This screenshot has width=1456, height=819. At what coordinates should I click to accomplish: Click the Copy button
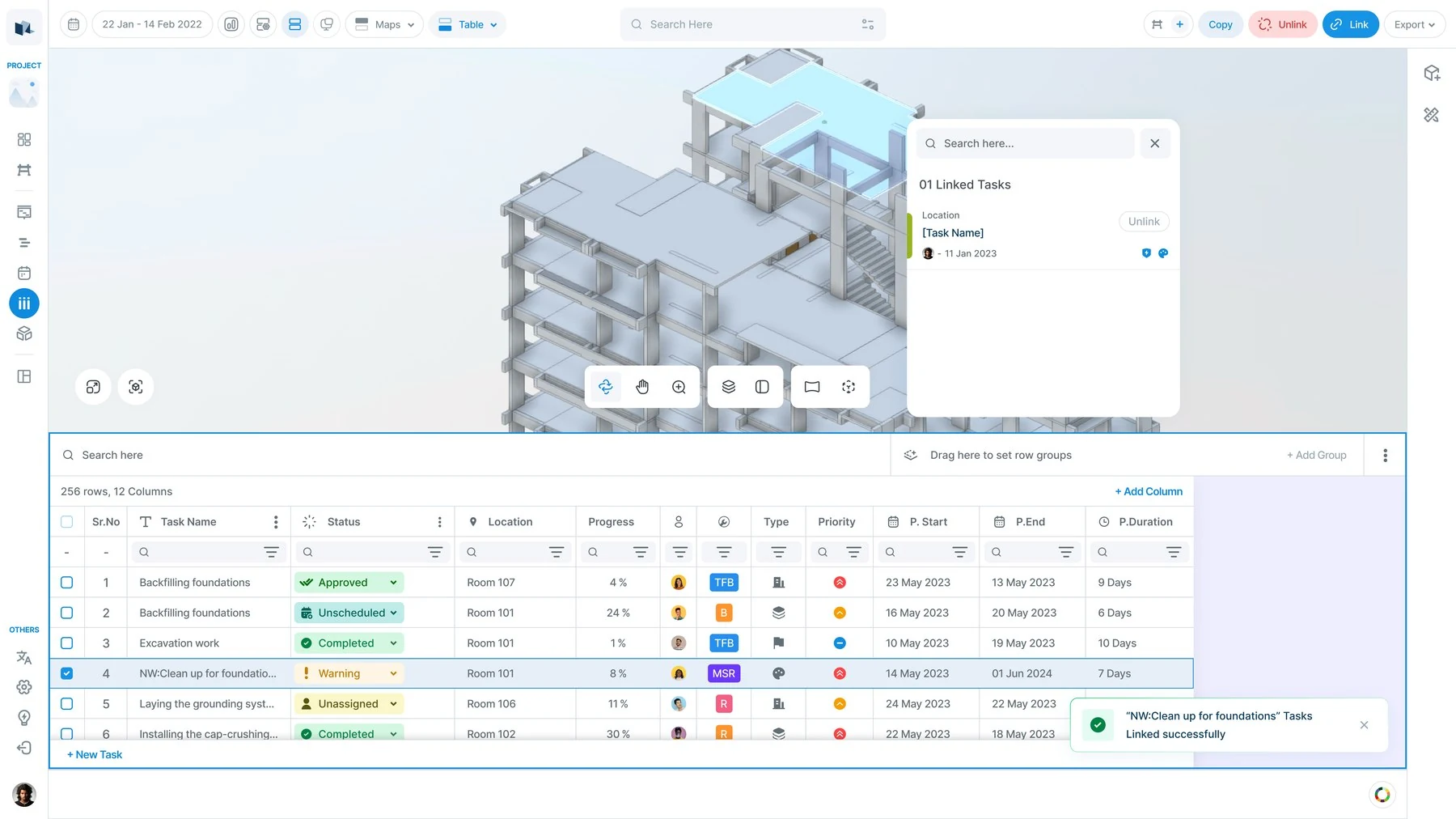point(1220,24)
